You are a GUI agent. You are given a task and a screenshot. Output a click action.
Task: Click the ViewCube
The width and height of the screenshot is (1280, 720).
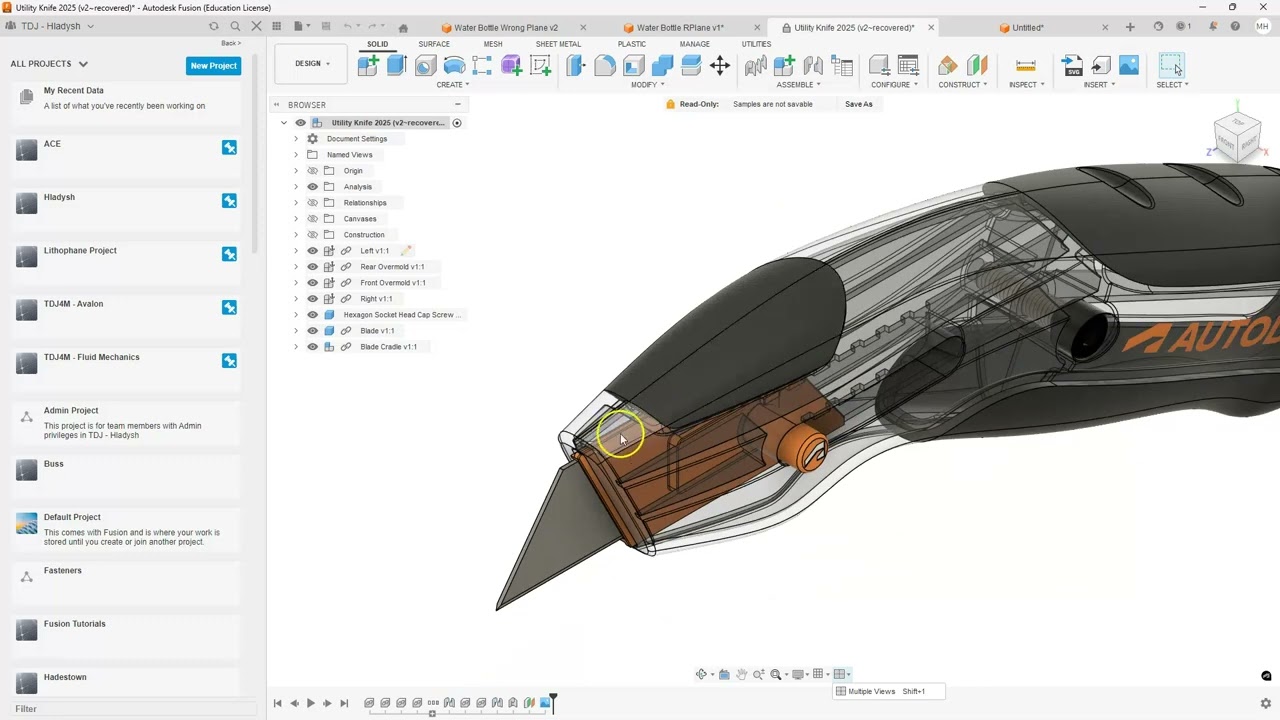click(x=1238, y=136)
